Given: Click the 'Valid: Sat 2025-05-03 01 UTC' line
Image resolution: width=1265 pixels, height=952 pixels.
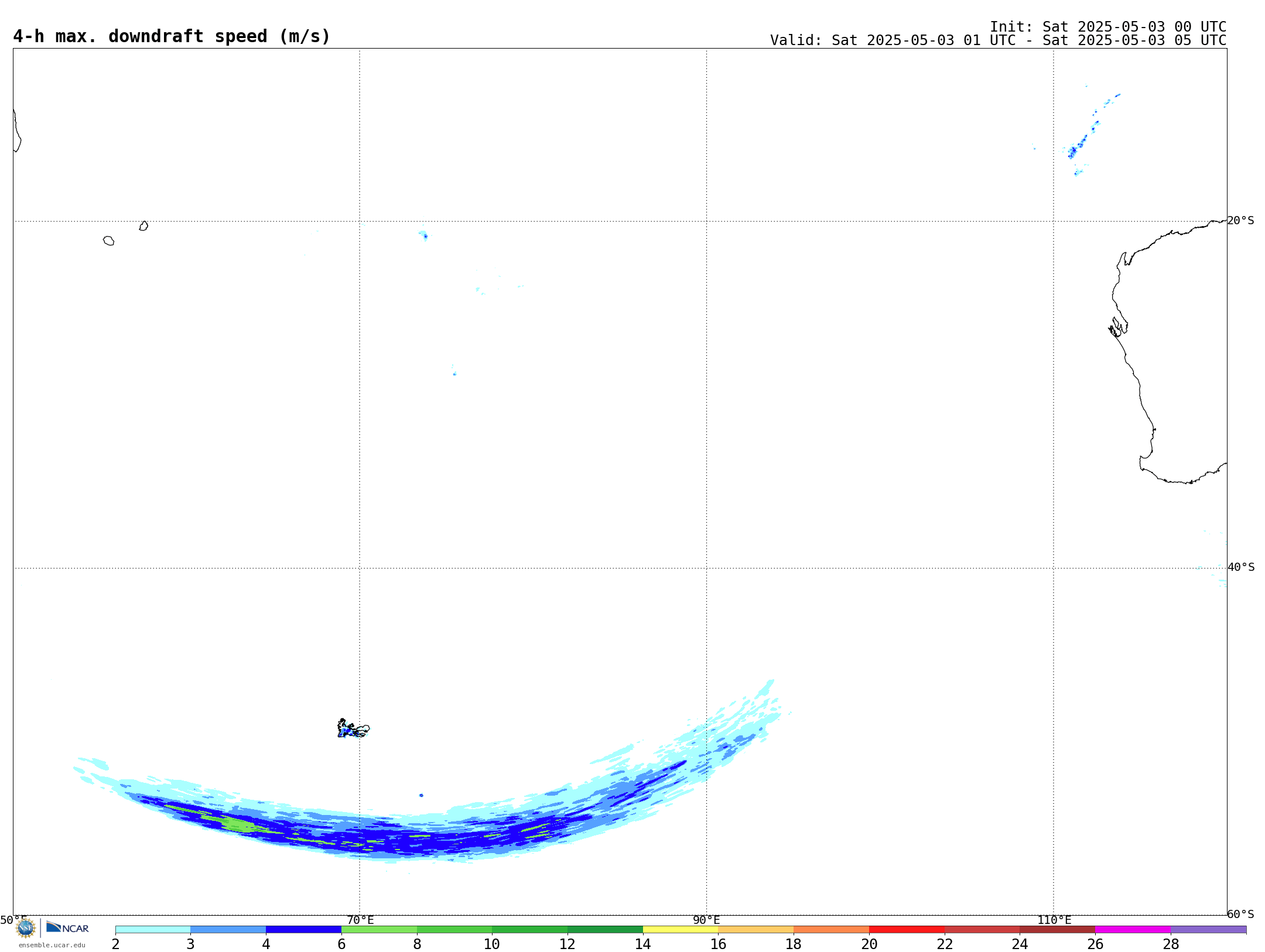Looking at the screenshot, I should coord(998,40).
